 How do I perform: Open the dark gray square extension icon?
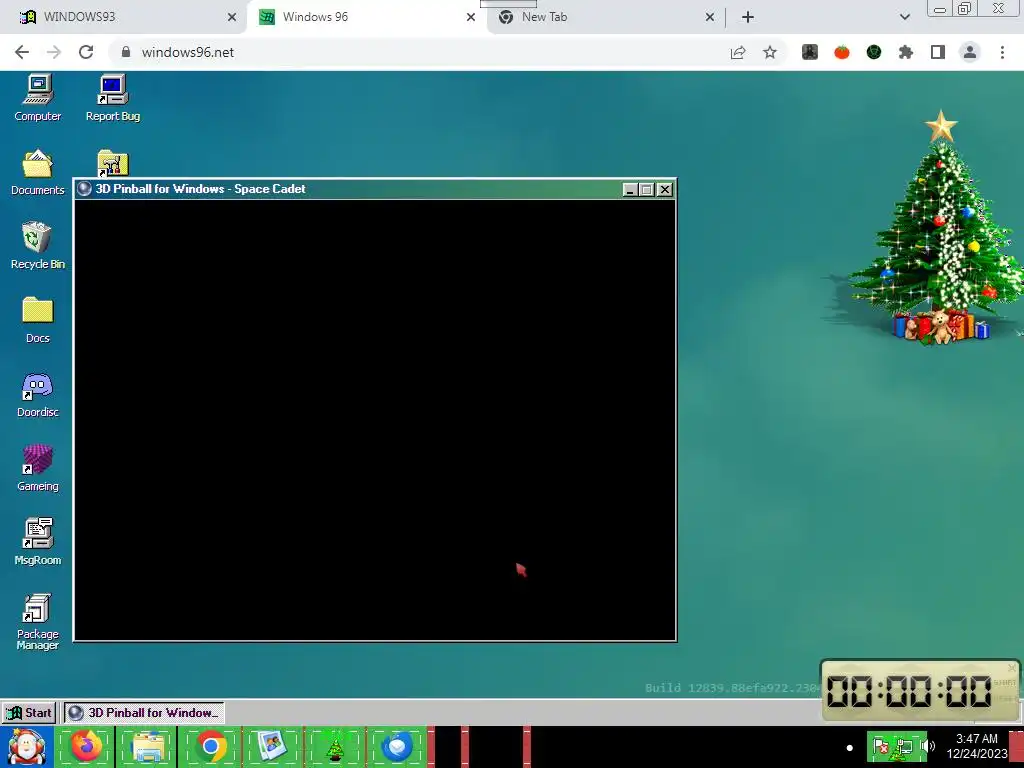[x=810, y=52]
